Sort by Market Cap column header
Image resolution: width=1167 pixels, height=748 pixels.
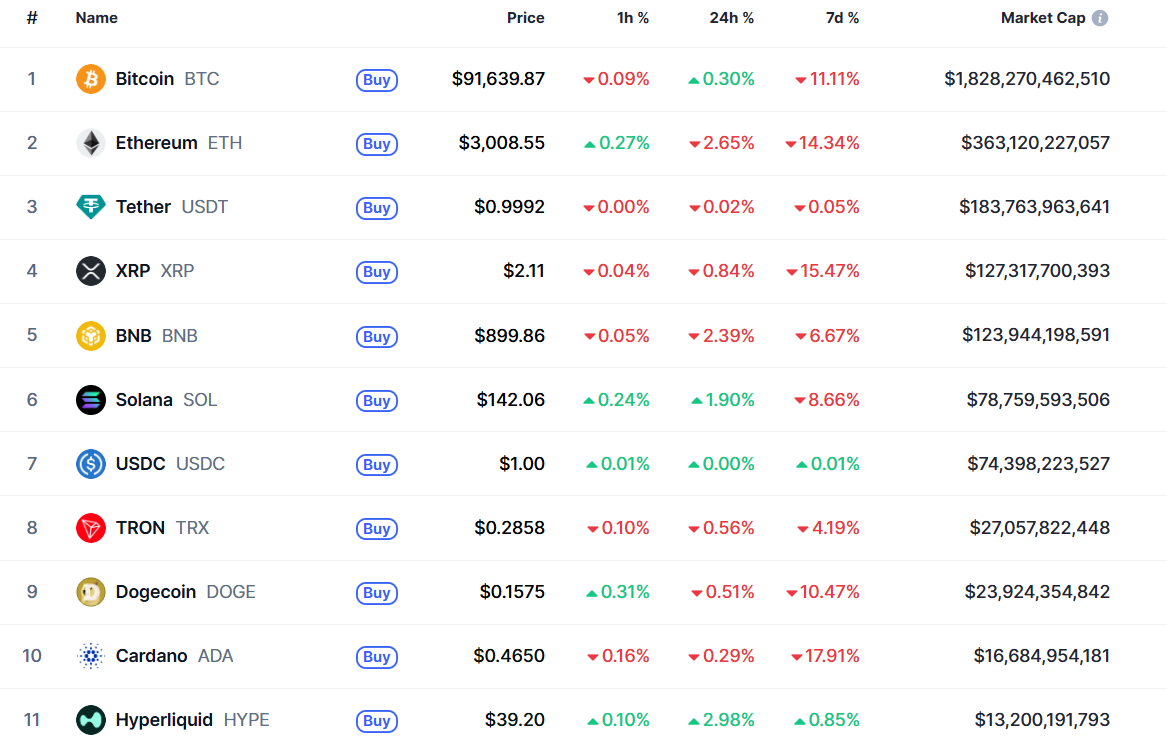pyautogui.click(x=1042, y=18)
